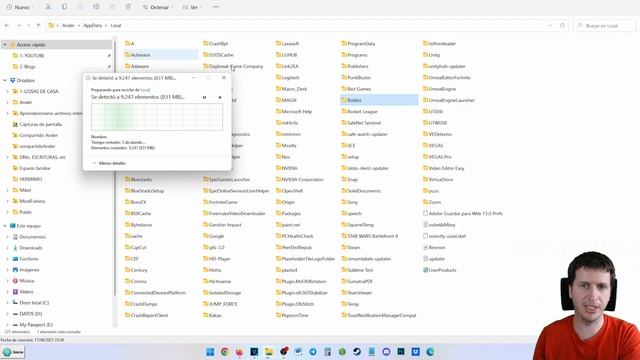This screenshot has height=360, width=640.
Task: Go back with the left arrow button
Action: click(x=7, y=25)
